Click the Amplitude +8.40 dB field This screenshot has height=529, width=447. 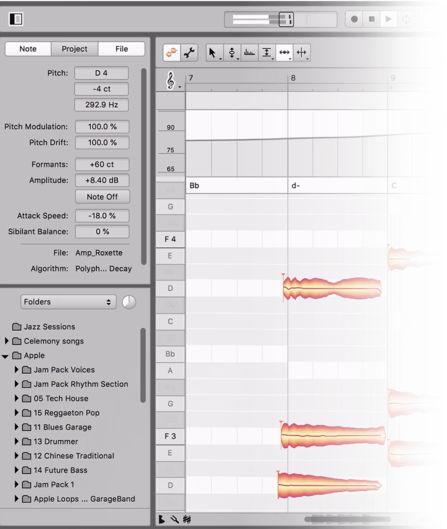coord(102,180)
